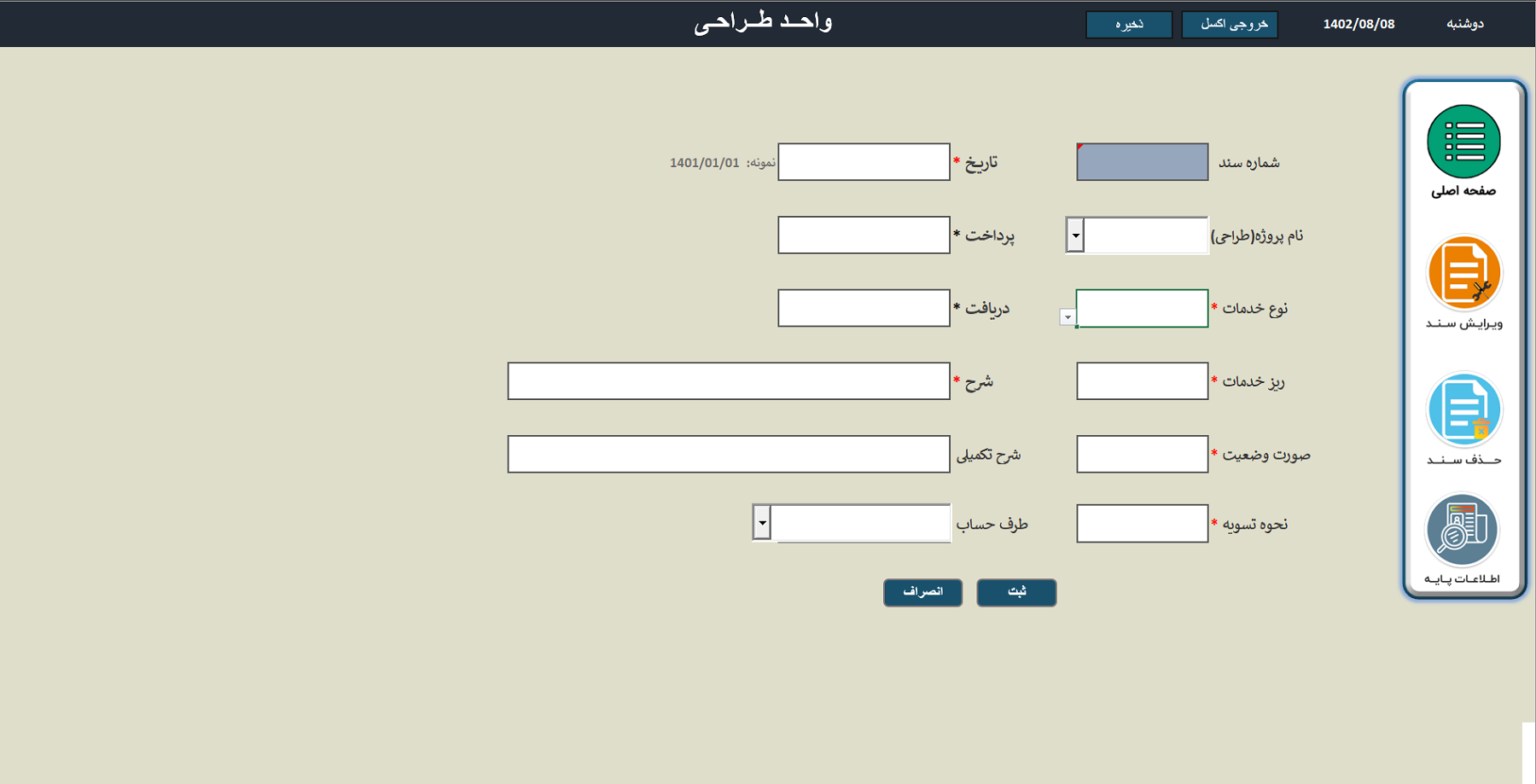Image resolution: width=1536 pixels, height=784 pixels.
Task: Click the ذخیره (save) button
Action: point(1128,24)
